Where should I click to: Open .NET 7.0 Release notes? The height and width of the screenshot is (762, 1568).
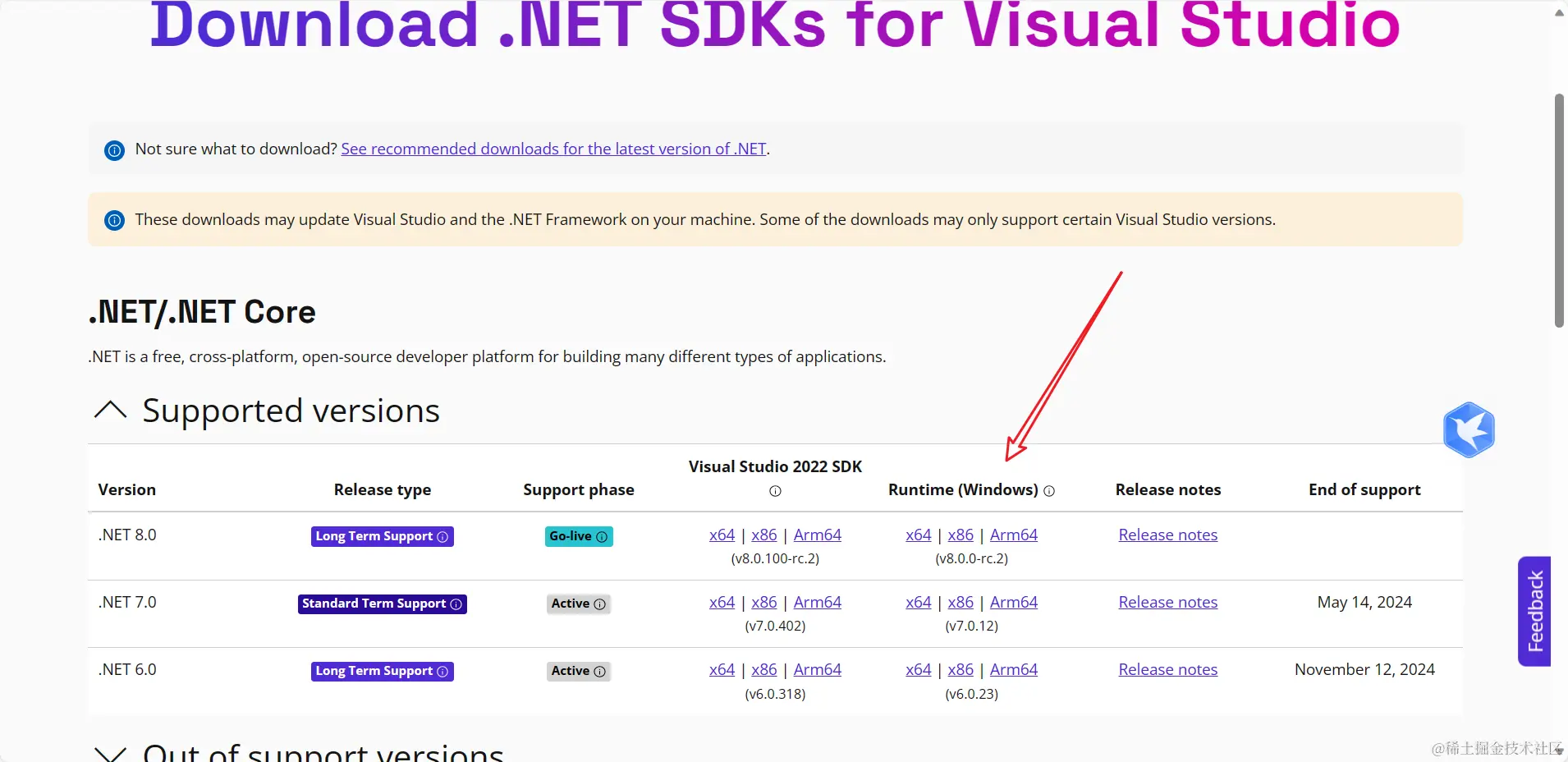coord(1168,602)
